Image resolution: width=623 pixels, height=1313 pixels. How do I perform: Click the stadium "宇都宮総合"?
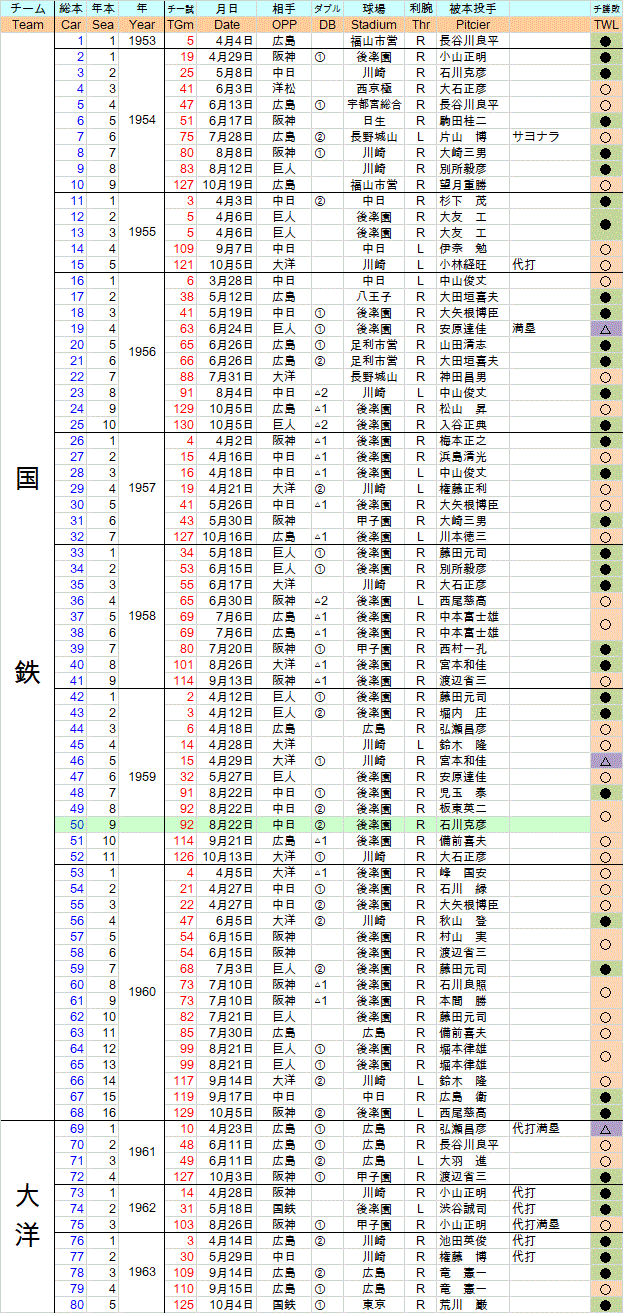point(375,104)
